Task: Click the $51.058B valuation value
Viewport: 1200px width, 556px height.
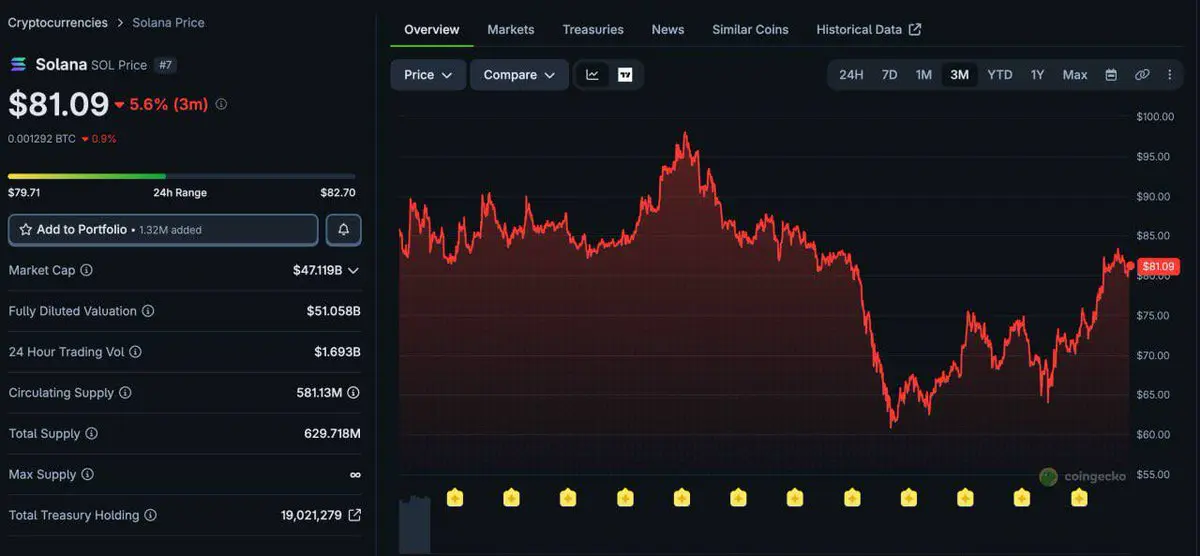Action: coord(334,311)
